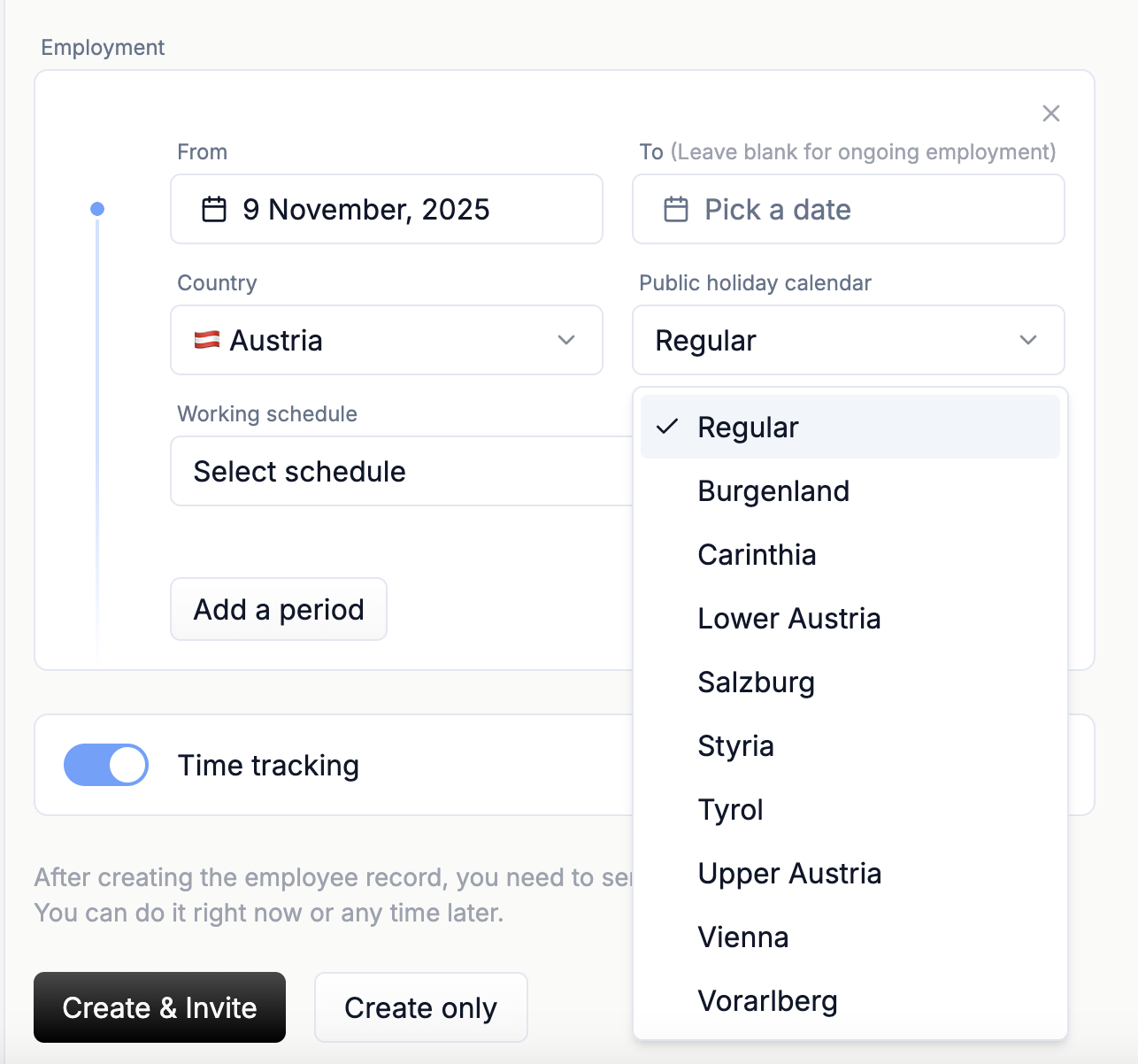The height and width of the screenshot is (1064, 1138).
Task: Pick Lower Austria in the list
Action: pos(788,619)
